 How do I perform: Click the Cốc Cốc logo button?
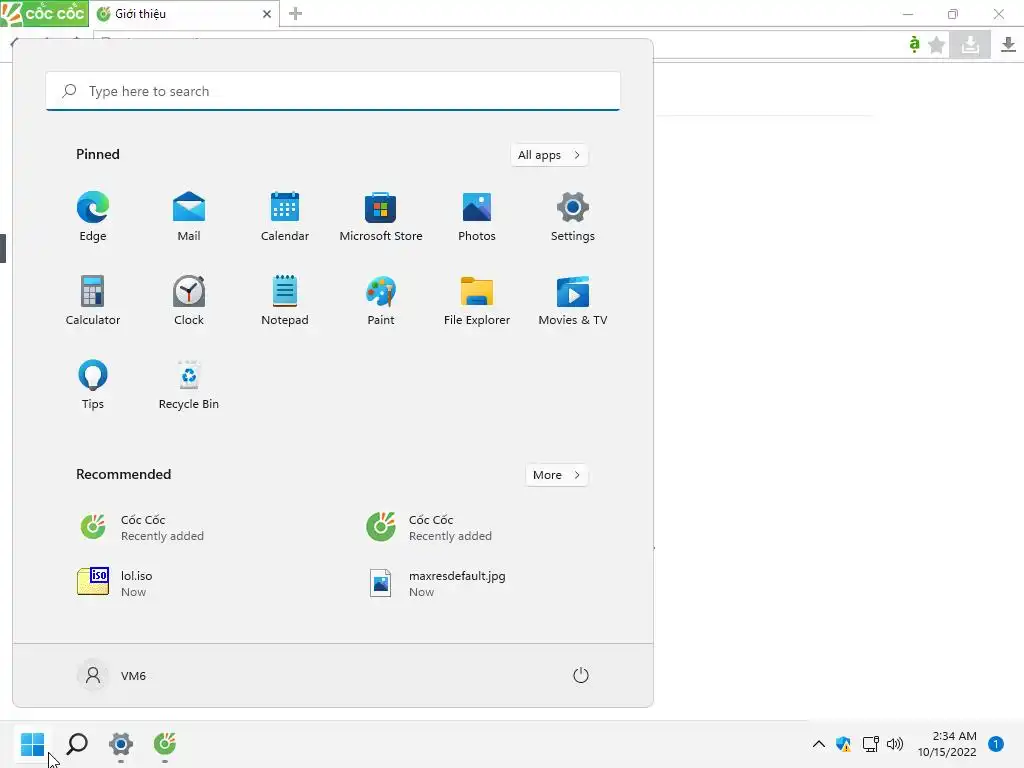(44, 13)
